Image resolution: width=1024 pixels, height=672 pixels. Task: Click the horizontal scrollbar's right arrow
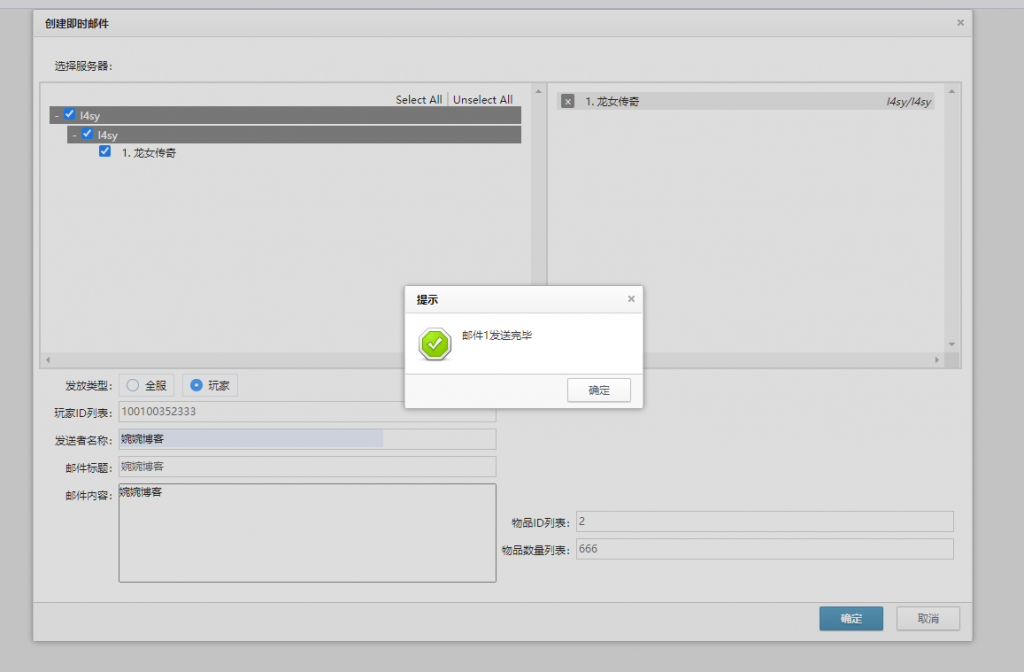(937, 360)
